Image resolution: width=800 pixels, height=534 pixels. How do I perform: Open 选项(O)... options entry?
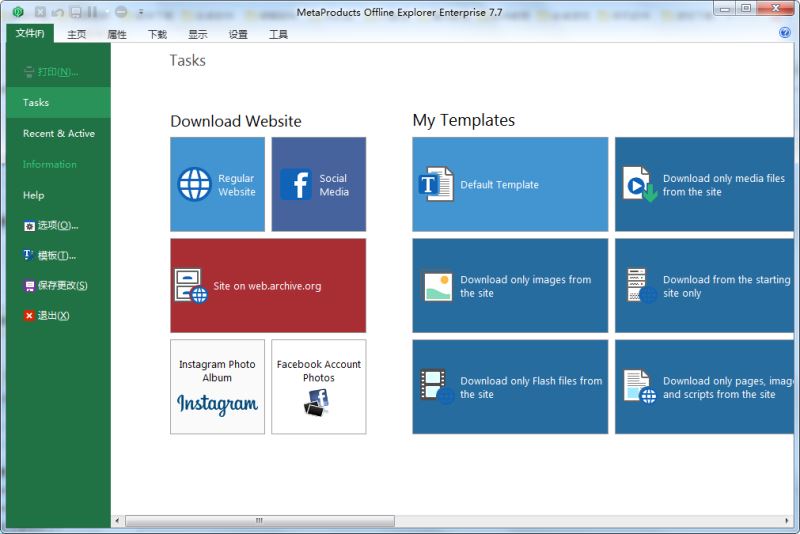[x=59, y=225]
